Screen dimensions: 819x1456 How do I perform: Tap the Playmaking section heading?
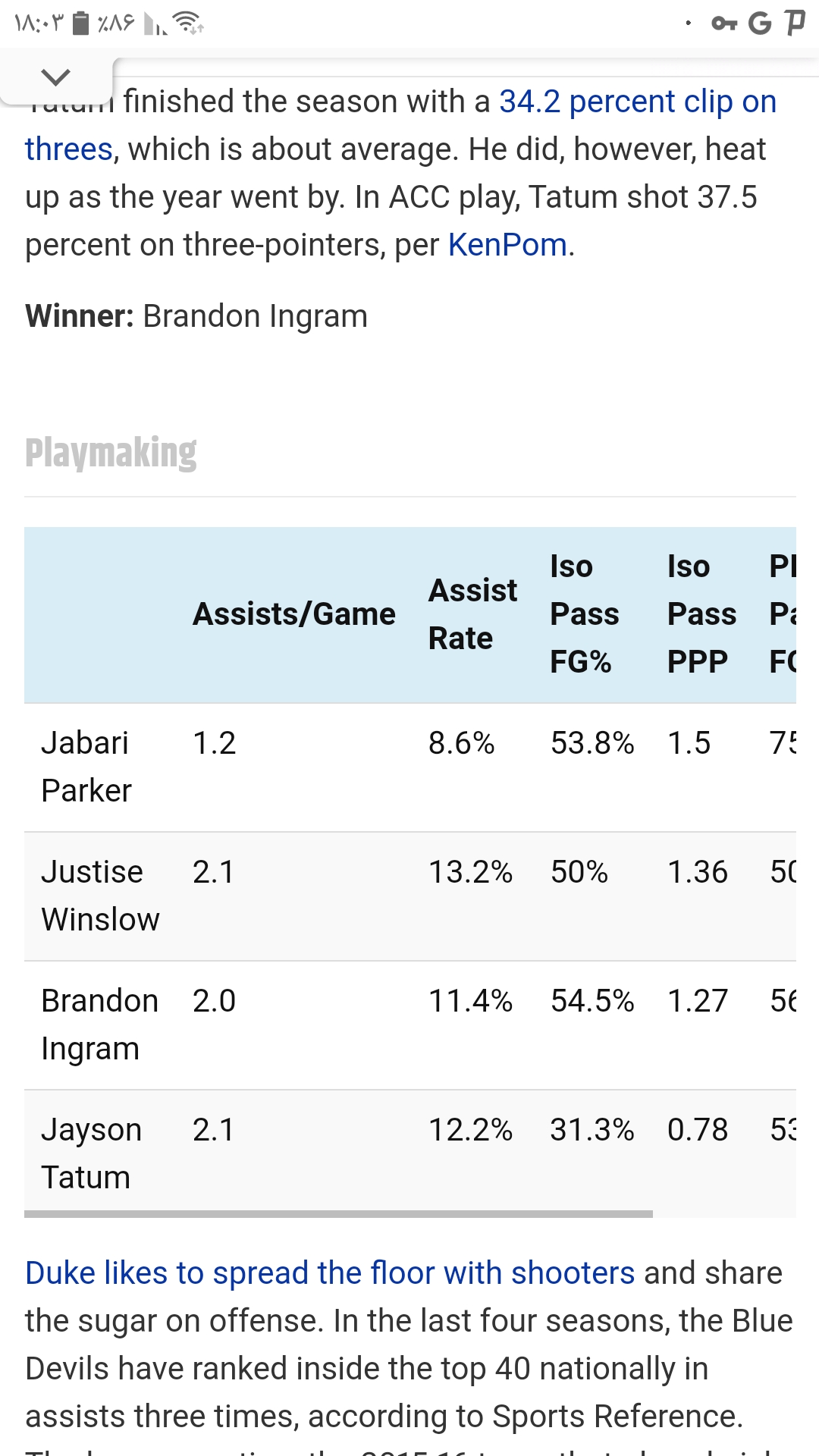[111, 453]
